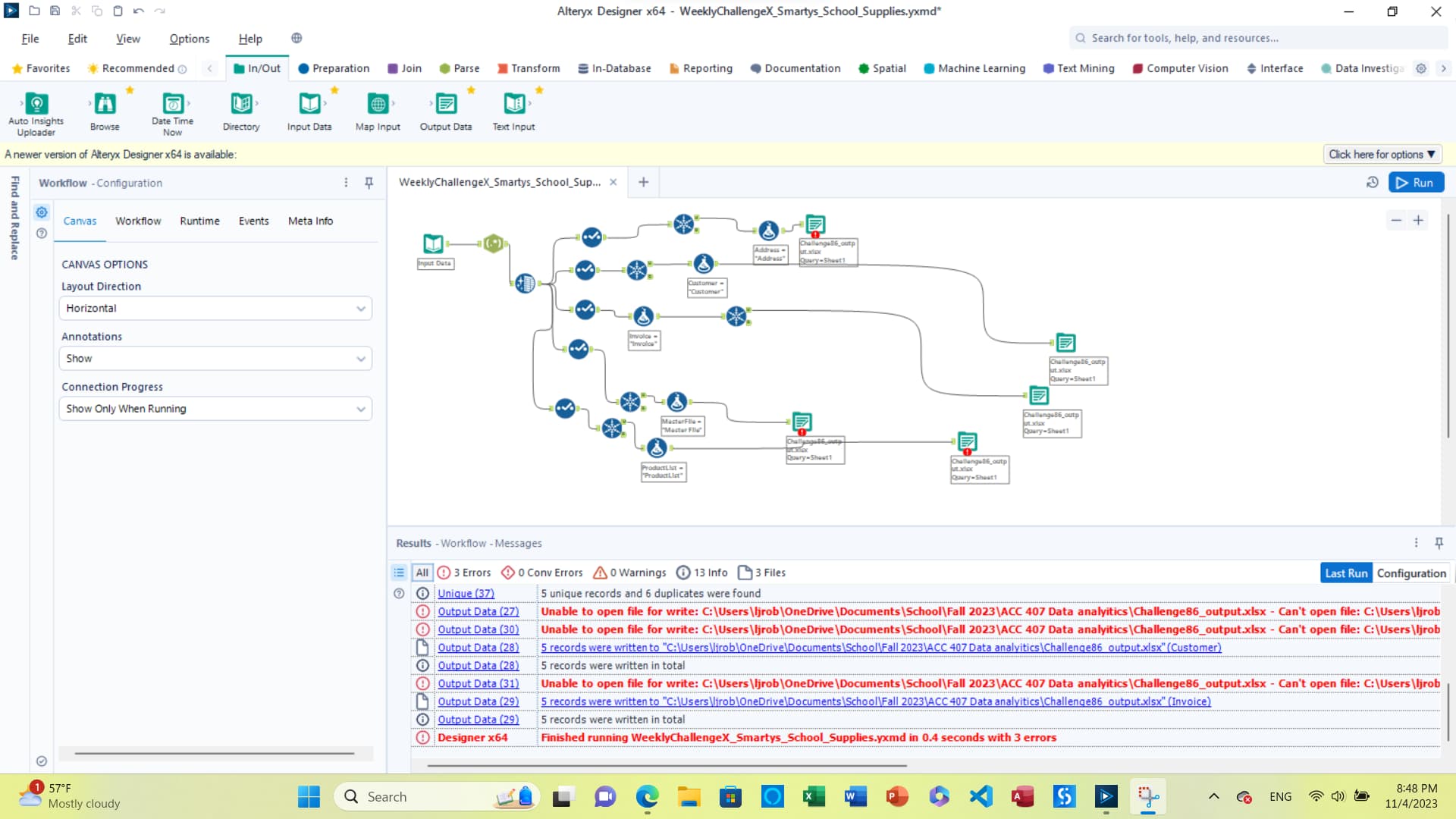Select the Directory tool icon

(x=241, y=104)
